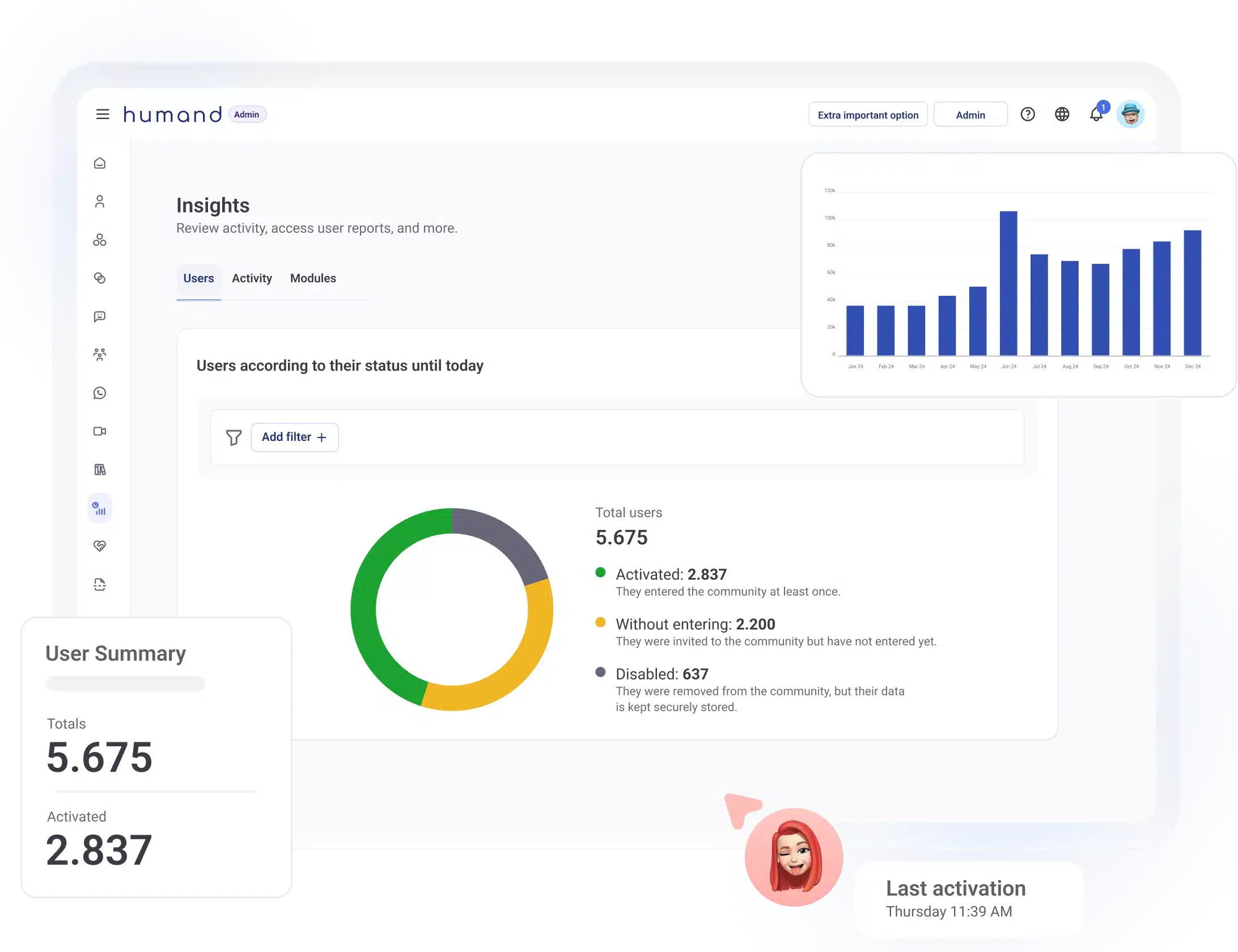Click the Admin button
Image resolution: width=1238 pixels, height=952 pixels.
(x=970, y=114)
